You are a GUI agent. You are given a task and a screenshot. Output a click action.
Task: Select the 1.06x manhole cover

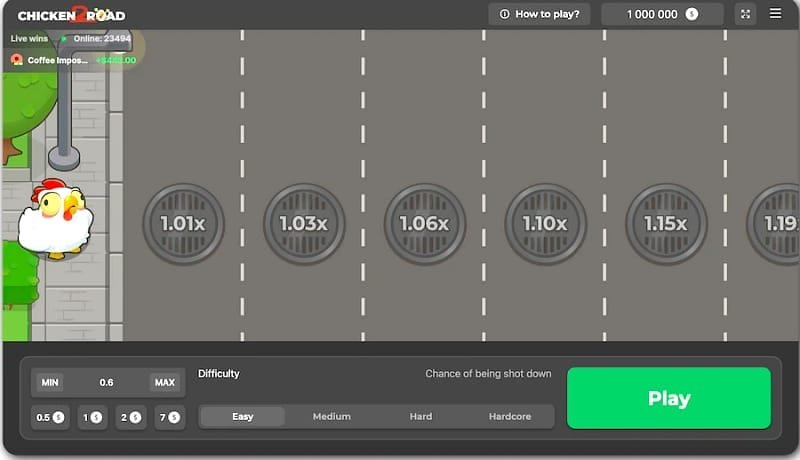coord(425,224)
